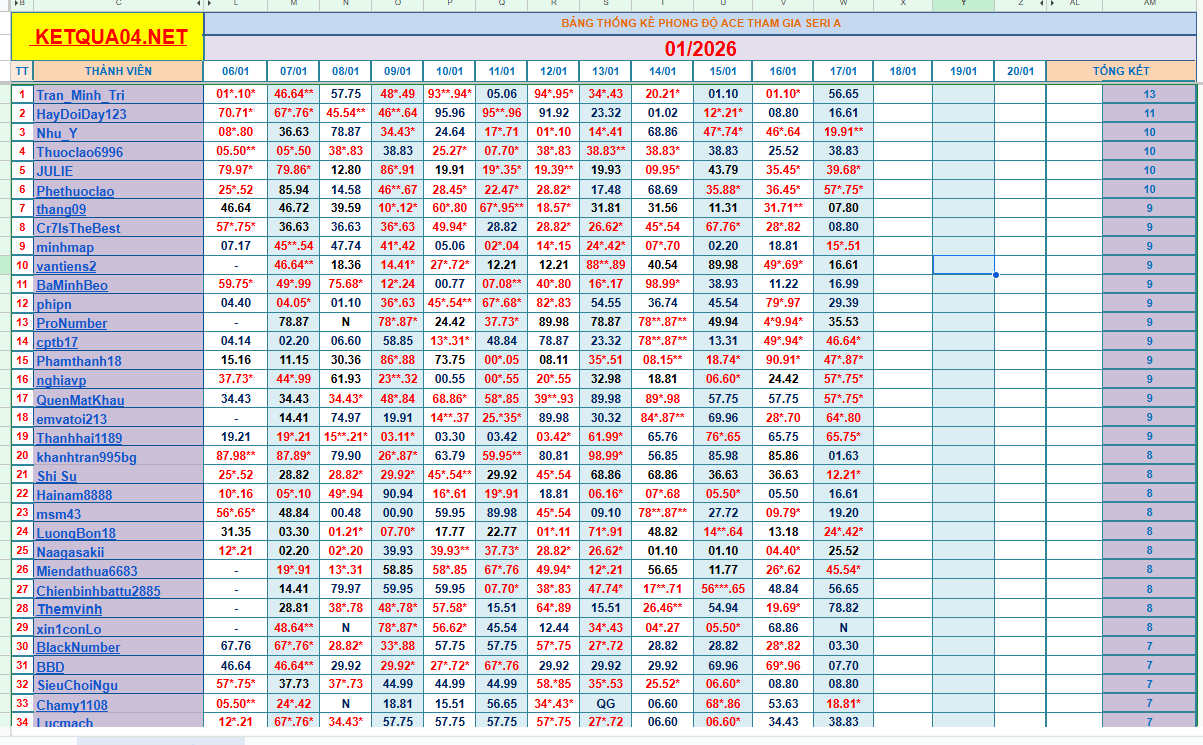The image size is (1203, 745).
Task: Open the vantiens2 member link
Action: [x=66, y=266]
